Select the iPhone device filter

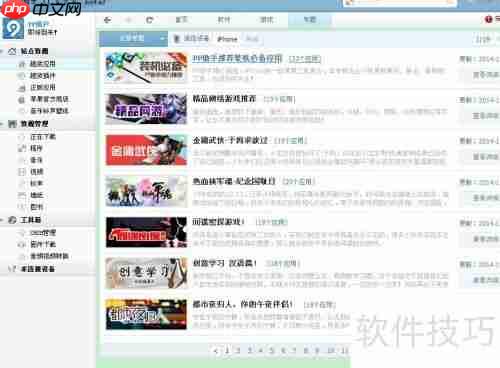227,39
